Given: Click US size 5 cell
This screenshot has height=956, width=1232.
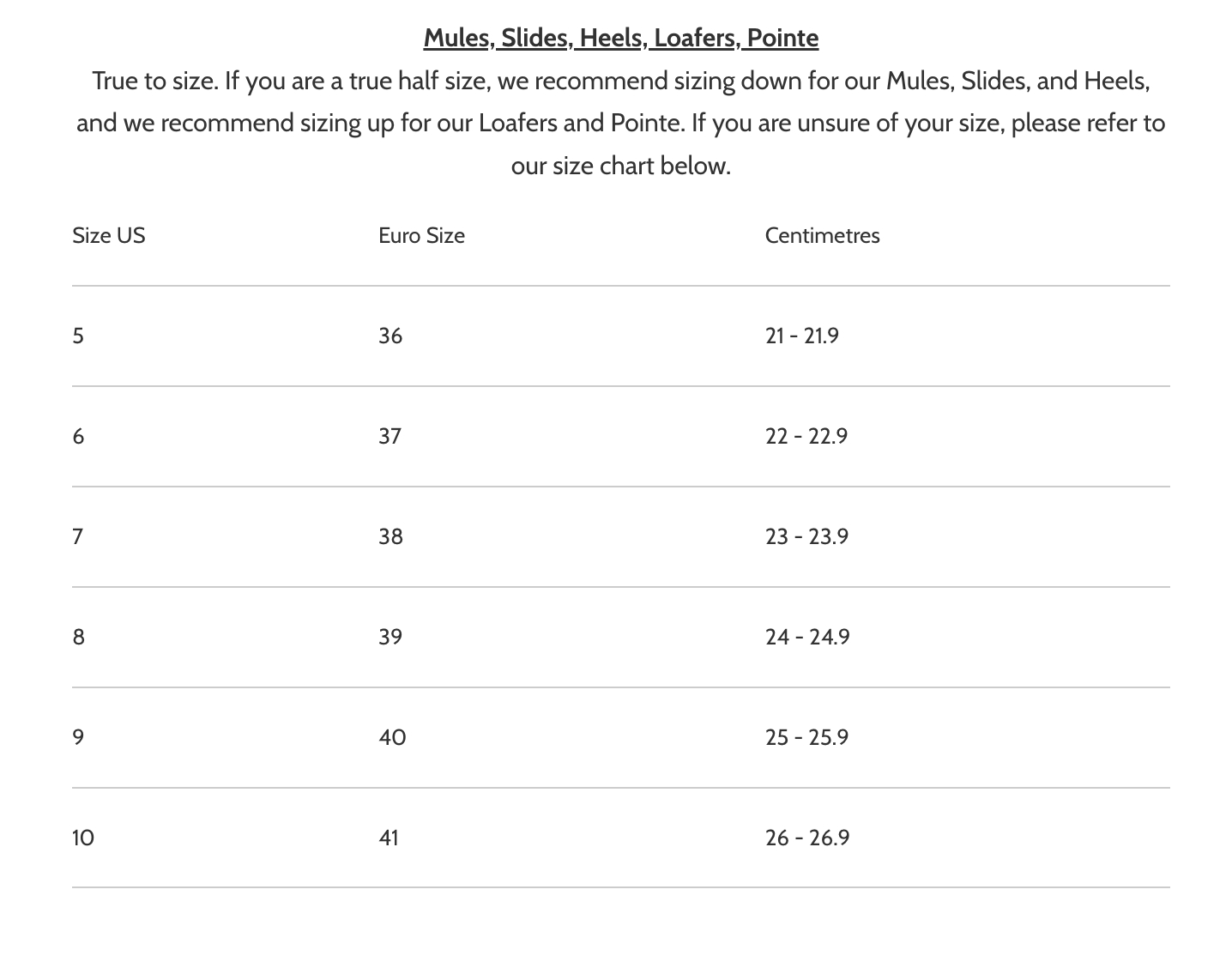Looking at the screenshot, I should [78, 336].
